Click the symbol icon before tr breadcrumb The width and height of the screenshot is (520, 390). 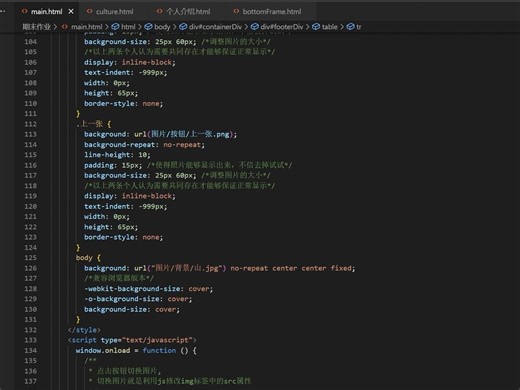tap(350, 27)
